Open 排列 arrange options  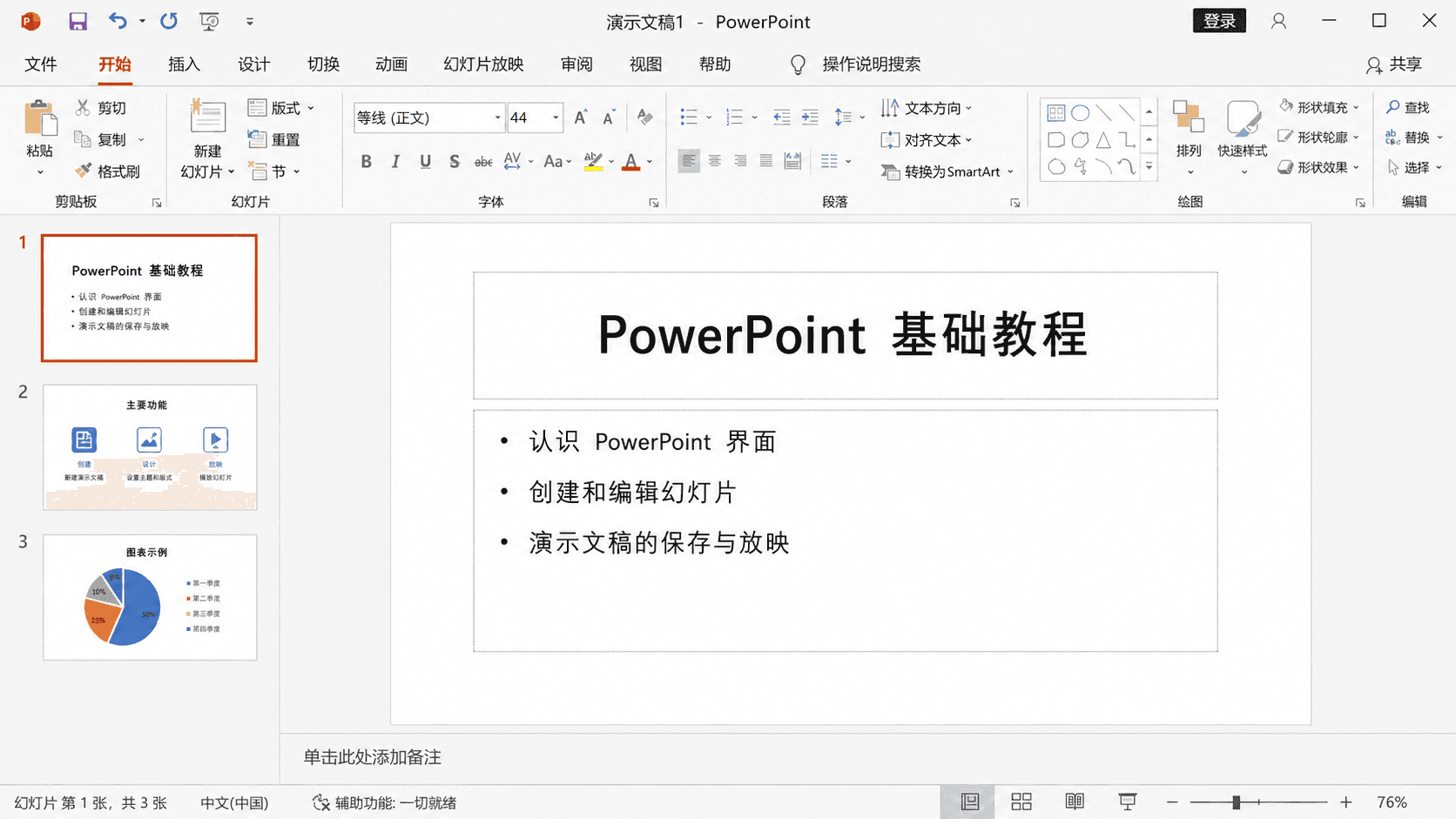click(x=1189, y=138)
